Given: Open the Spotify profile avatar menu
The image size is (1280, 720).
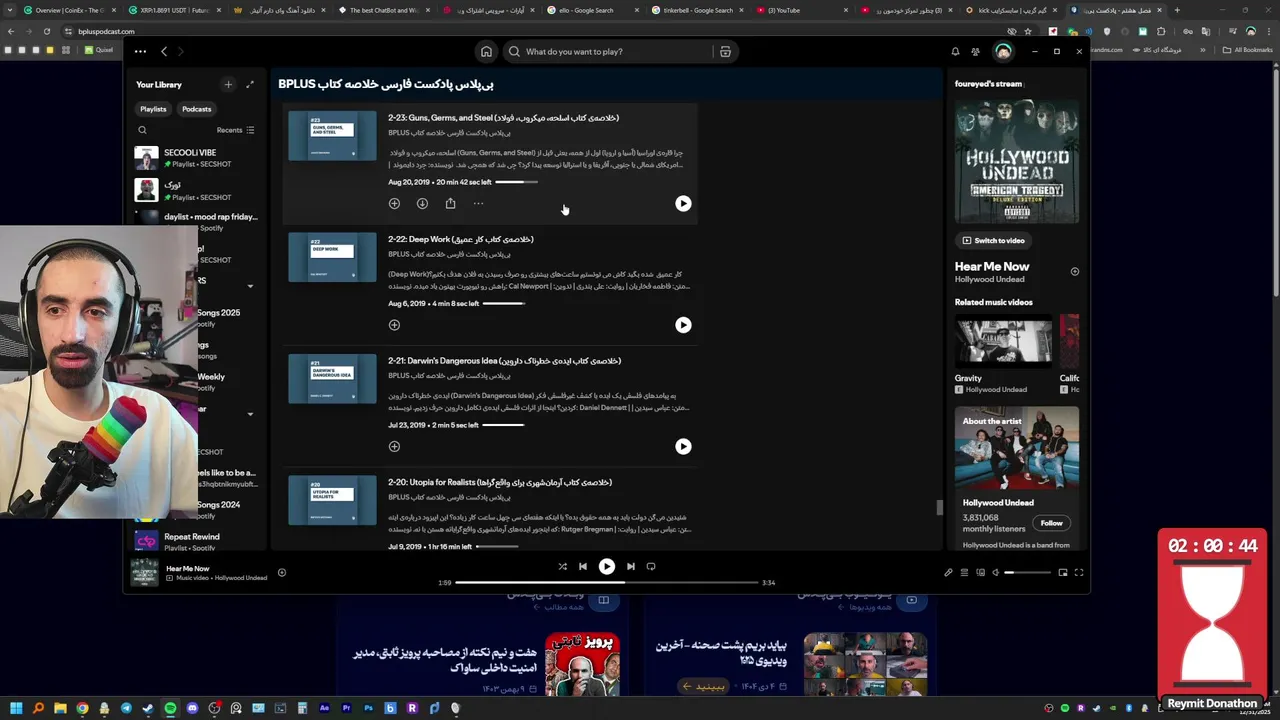Looking at the screenshot, I should (x=1003, y=51).
